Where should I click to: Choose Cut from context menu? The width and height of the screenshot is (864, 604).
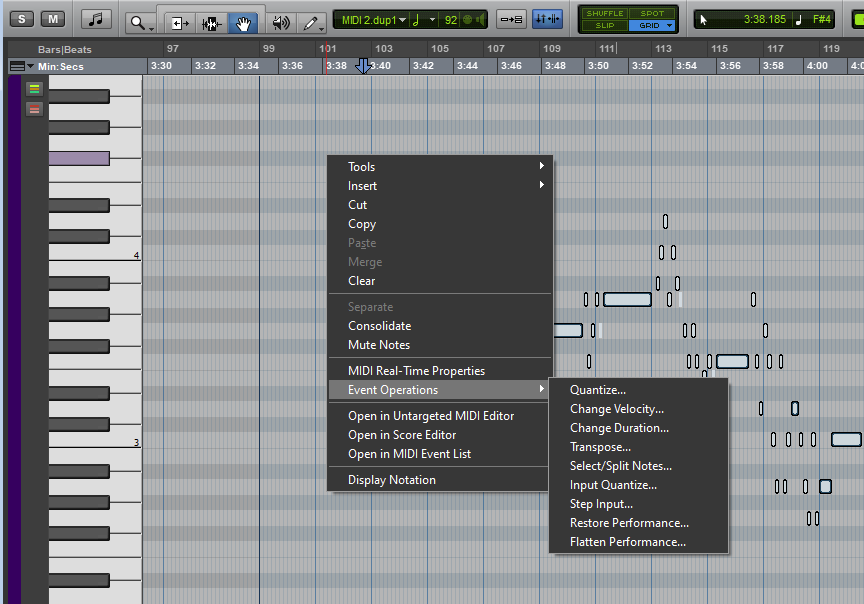440,204
